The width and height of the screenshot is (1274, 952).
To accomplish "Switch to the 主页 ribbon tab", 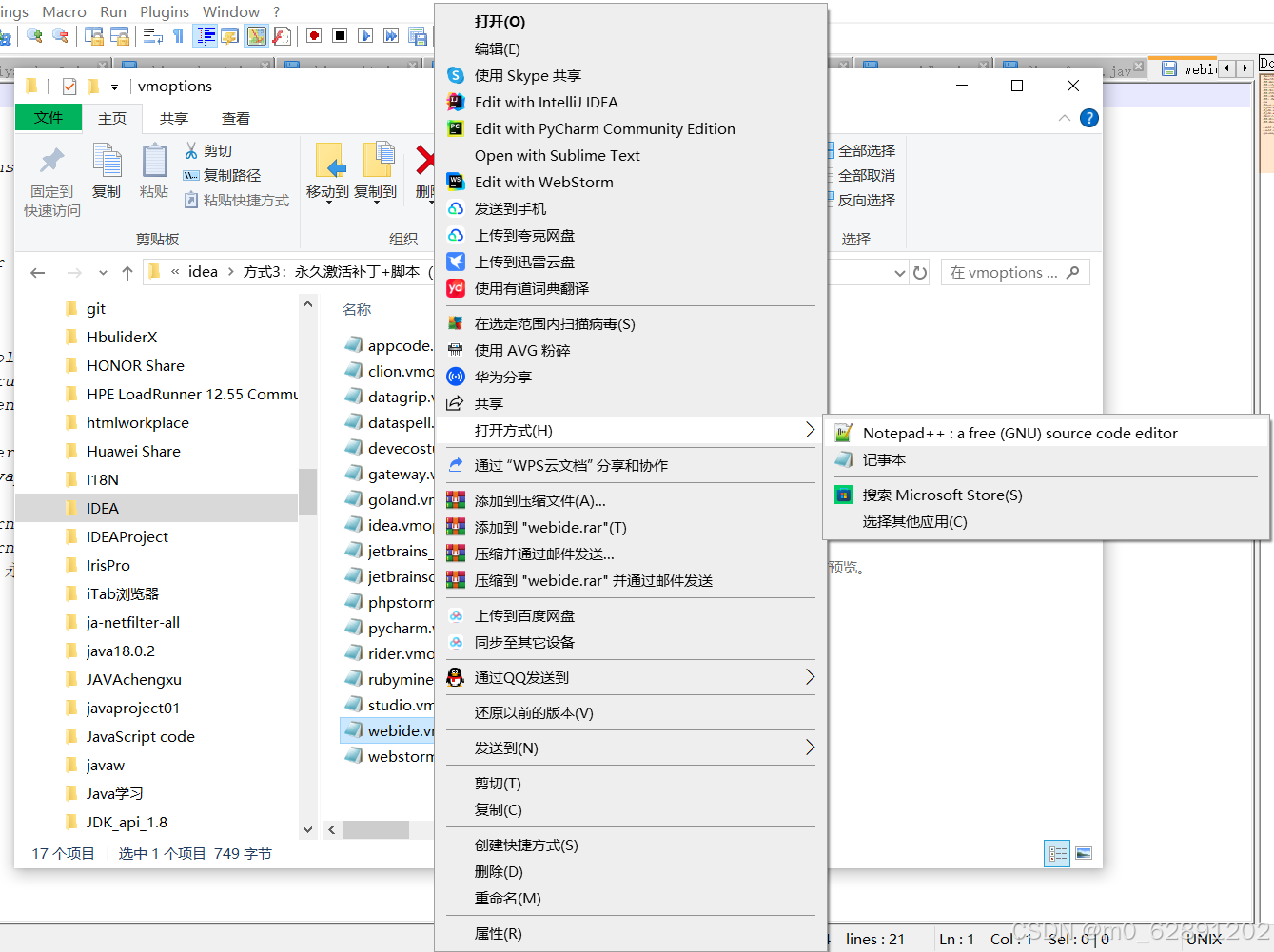I will coord(112,118).
